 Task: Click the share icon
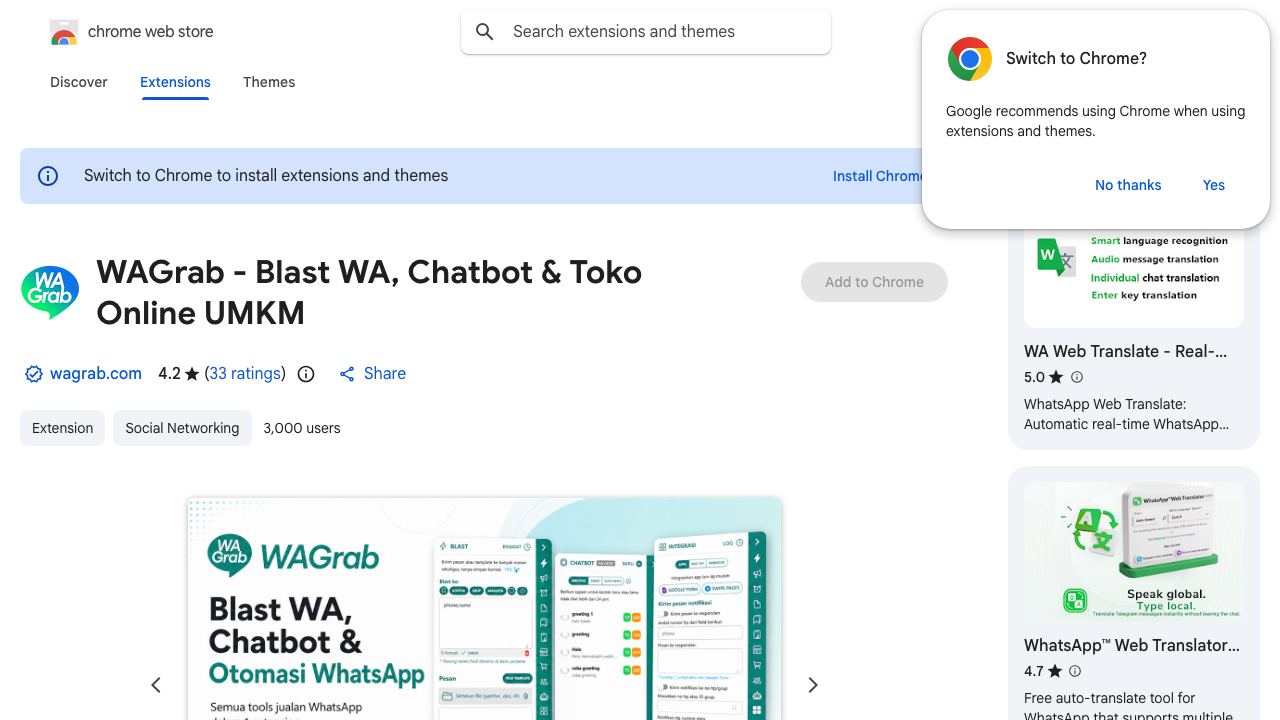347,374
